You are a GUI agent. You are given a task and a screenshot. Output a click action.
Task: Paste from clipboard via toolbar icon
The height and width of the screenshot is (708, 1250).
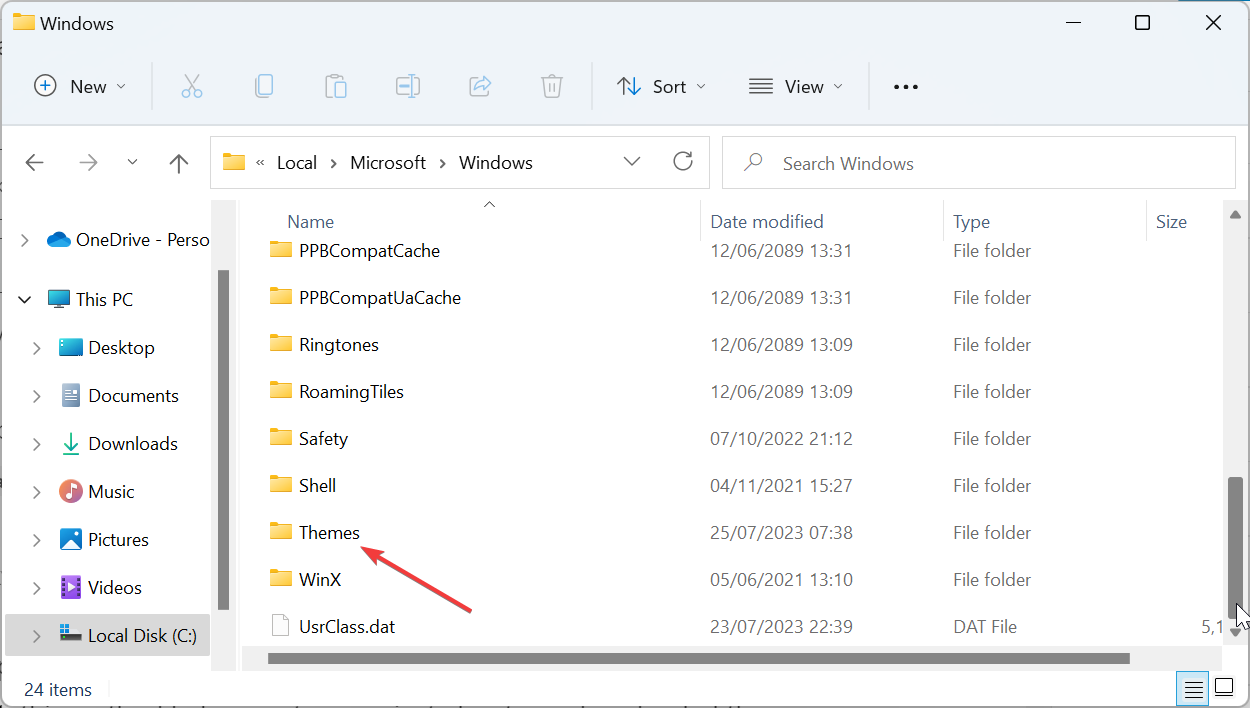[336, 86]
